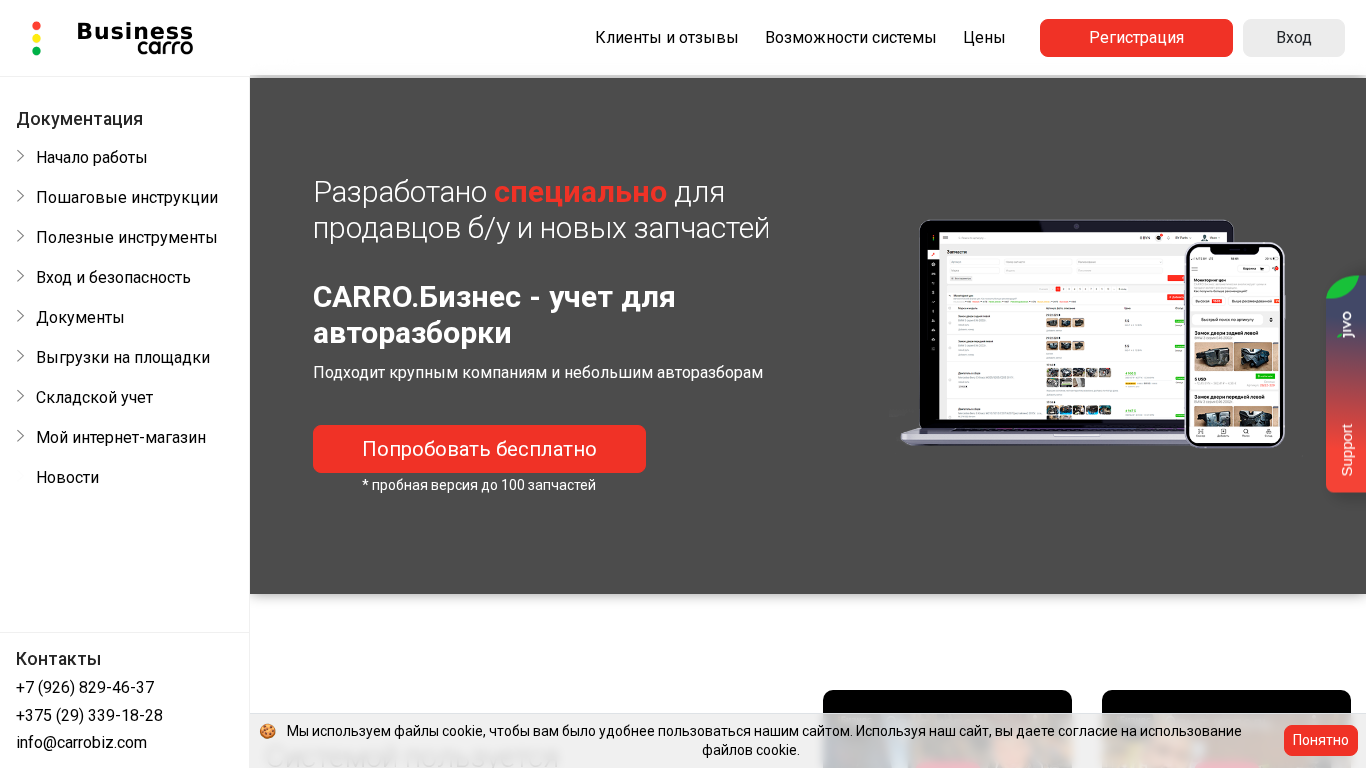
Task: Expand the Начало работы section chevron
Action: [x=21, y=156]
